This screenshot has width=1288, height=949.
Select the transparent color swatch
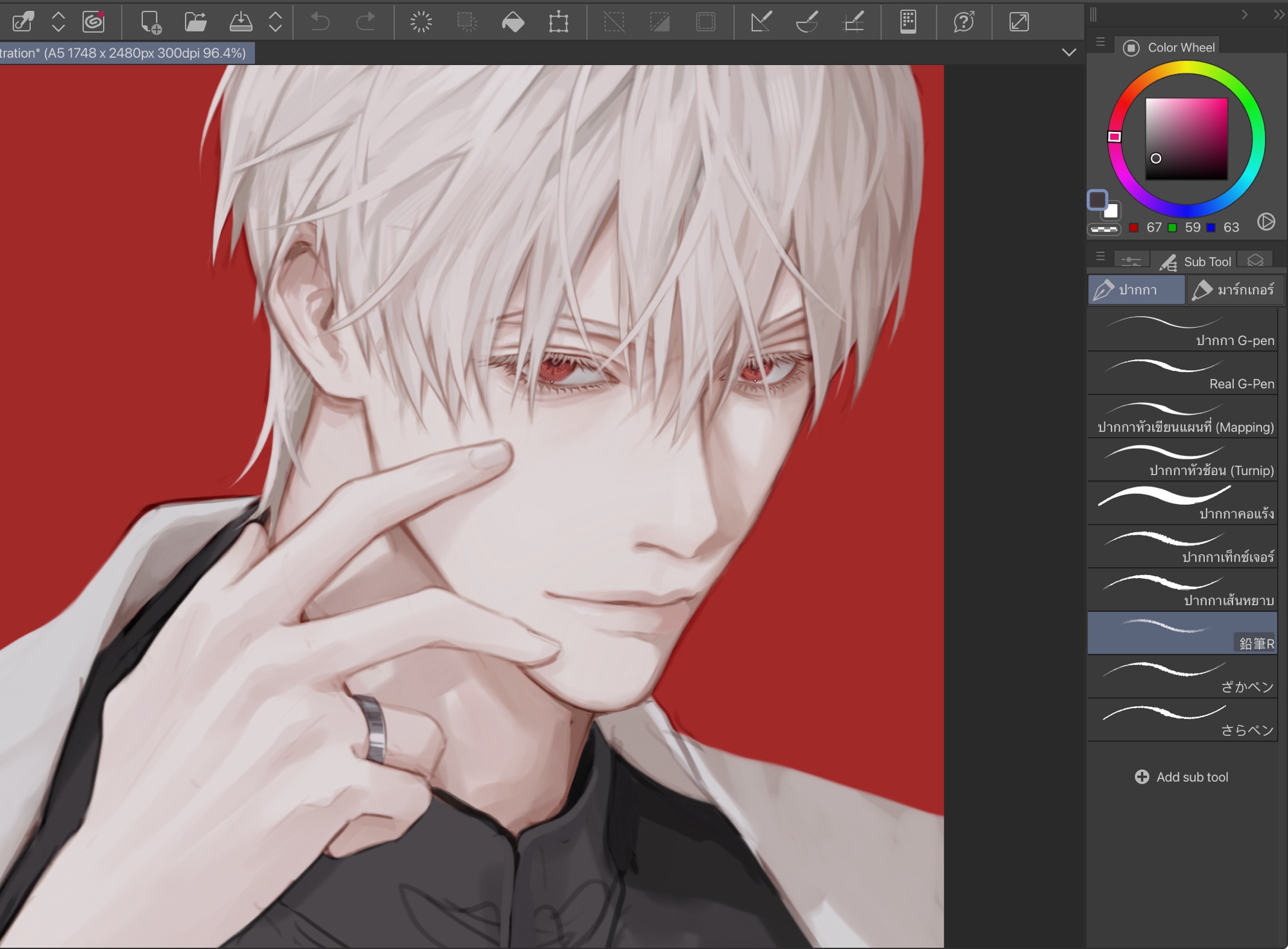tap(1104, 229)
